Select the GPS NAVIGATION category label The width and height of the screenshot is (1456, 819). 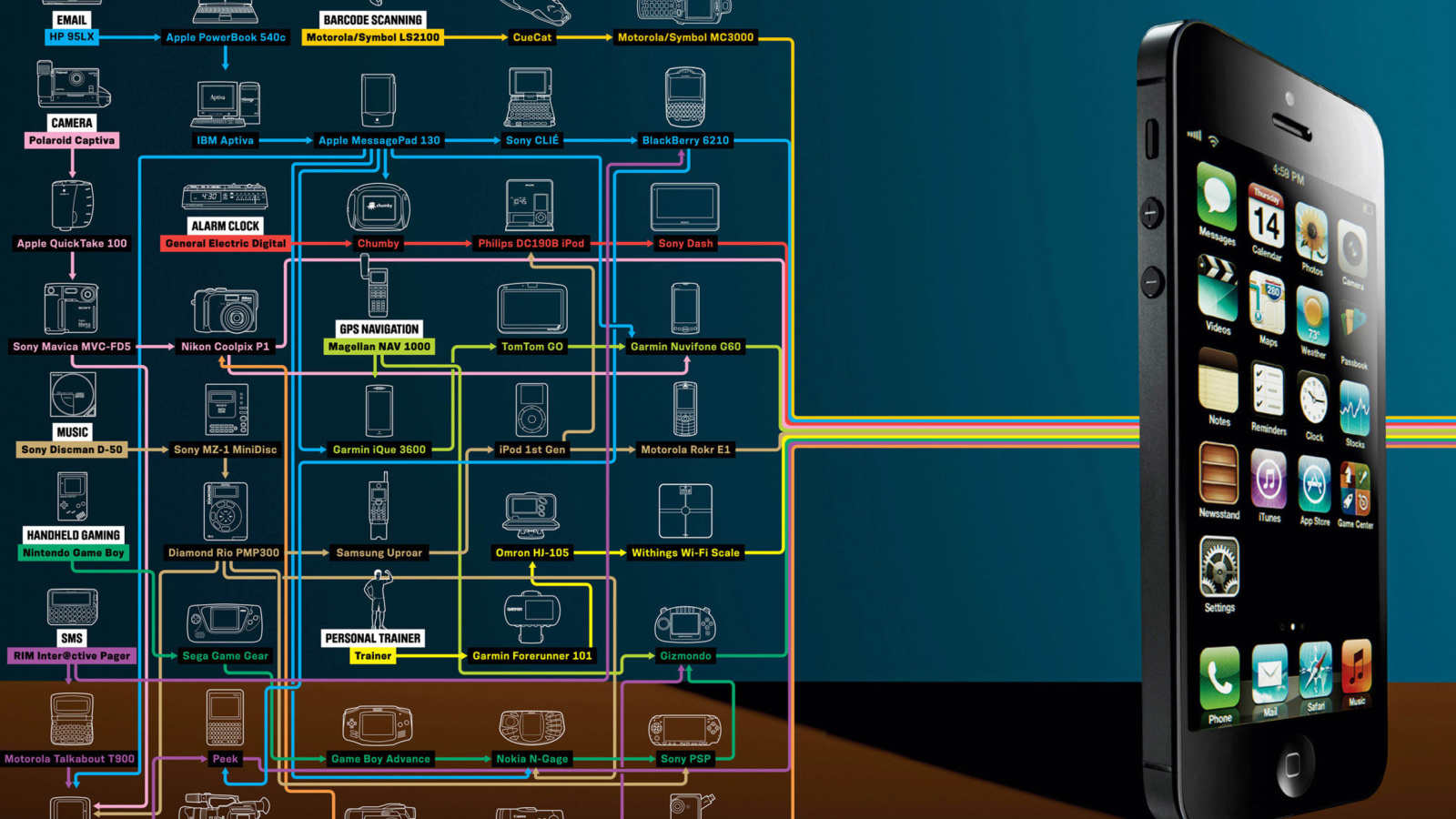click(x=379, y=329)
